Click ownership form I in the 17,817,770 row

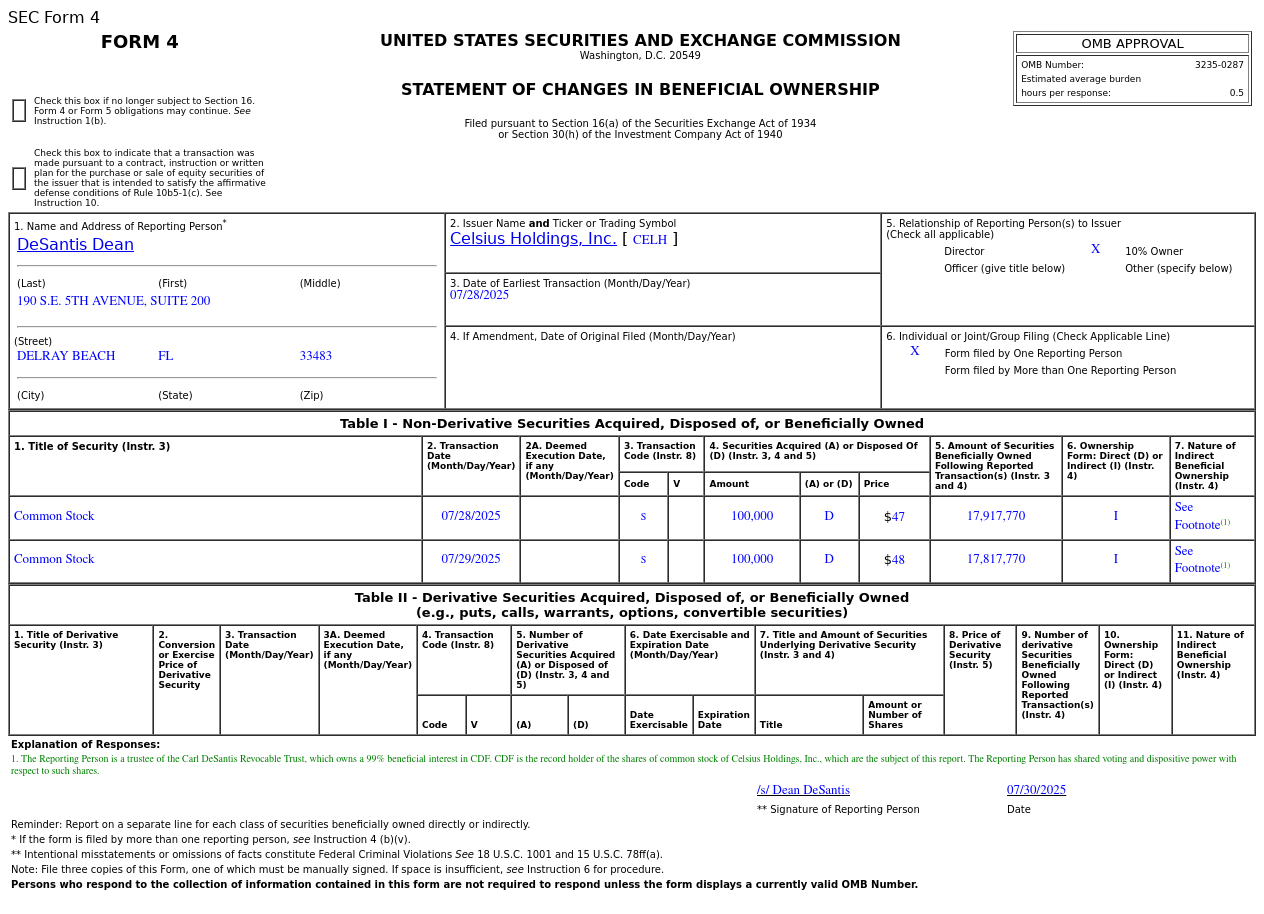(x=1116, y=559)
